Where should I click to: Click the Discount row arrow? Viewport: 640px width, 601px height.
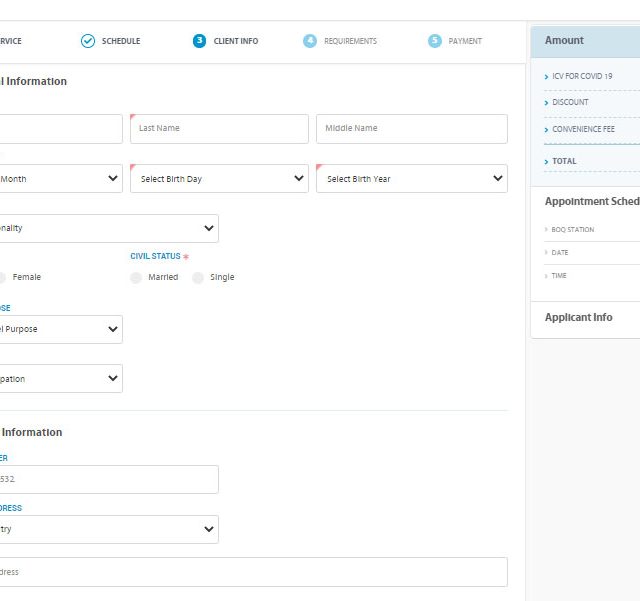546,102
